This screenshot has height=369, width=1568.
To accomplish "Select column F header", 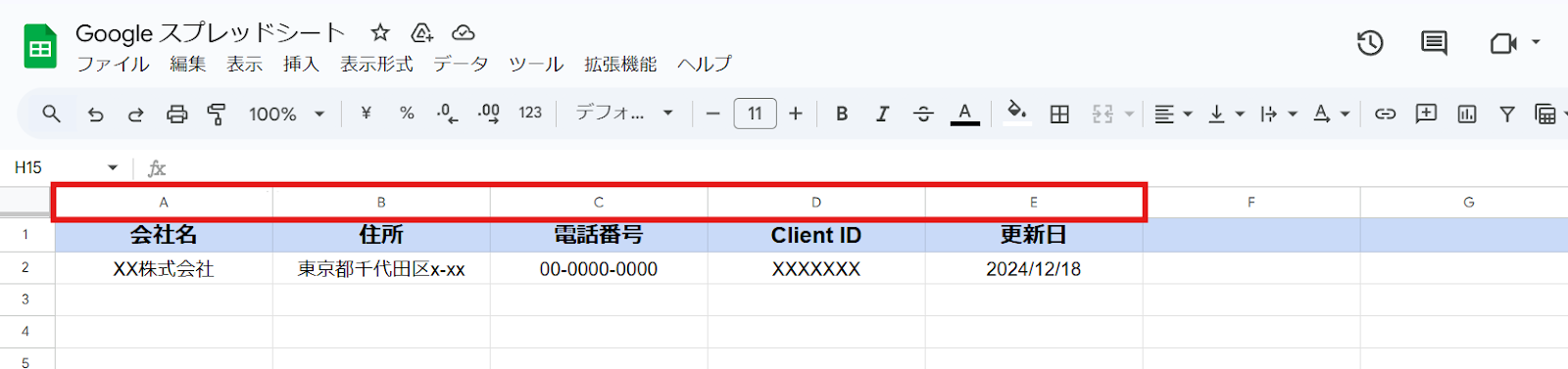I will (x=1251, y=202).
